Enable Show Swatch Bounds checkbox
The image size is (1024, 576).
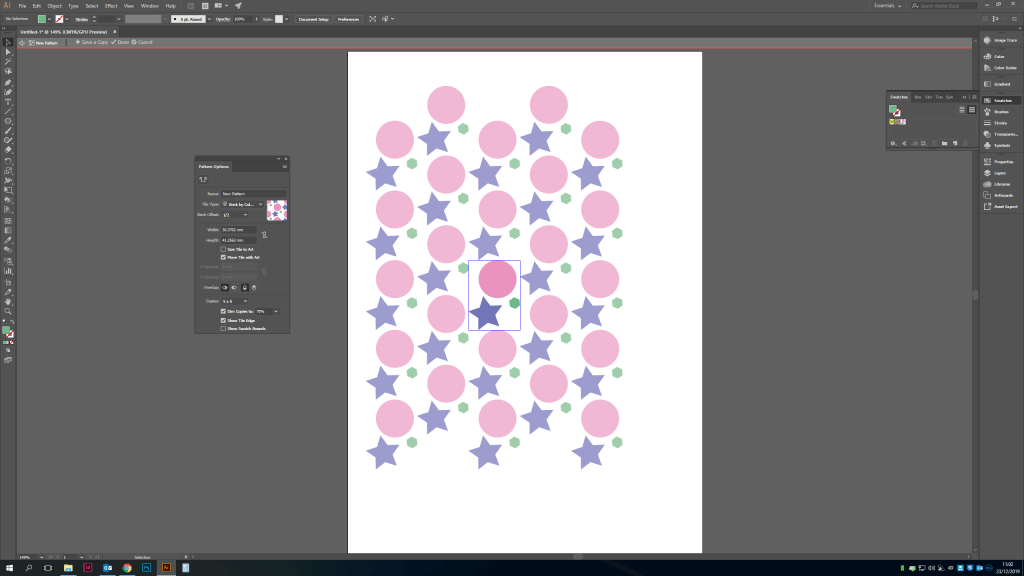point(223,328)
